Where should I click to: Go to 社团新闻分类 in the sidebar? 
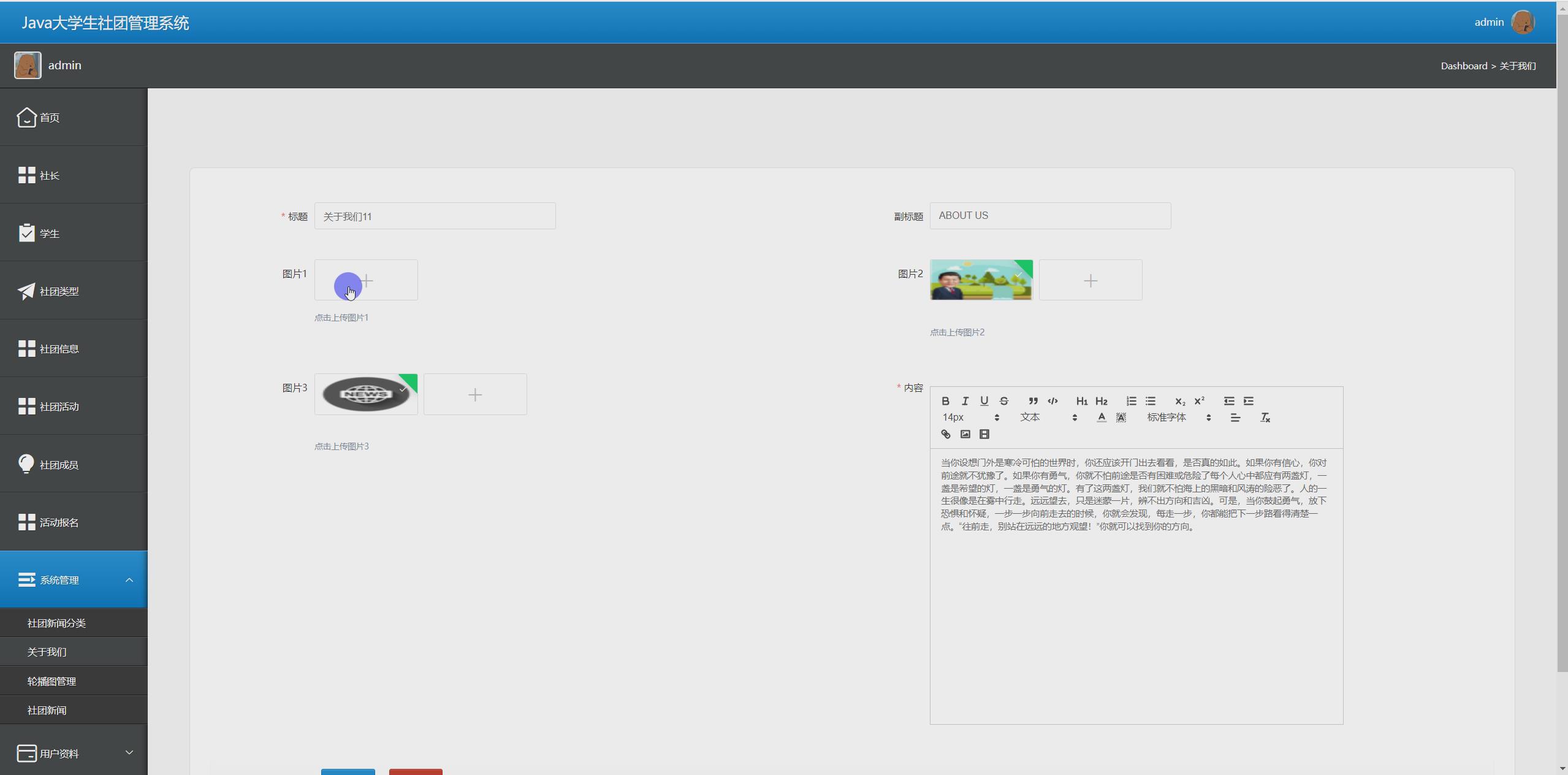pyautogui.click(x=56, y=623)
